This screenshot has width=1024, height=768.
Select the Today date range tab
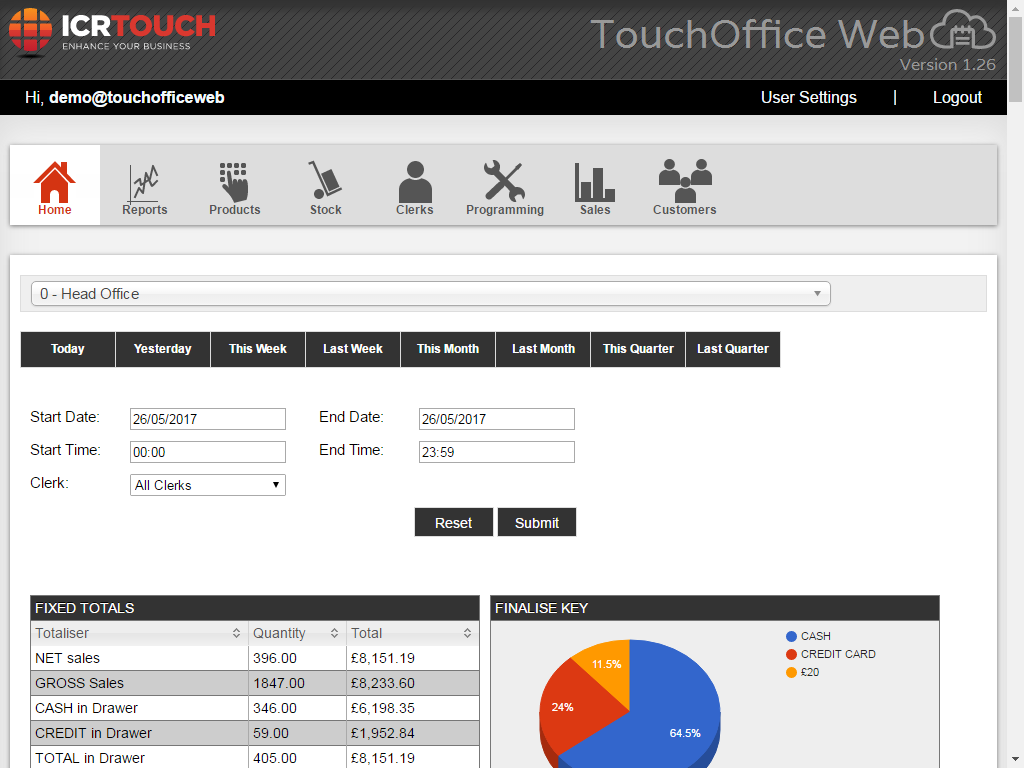pos(68,349)
